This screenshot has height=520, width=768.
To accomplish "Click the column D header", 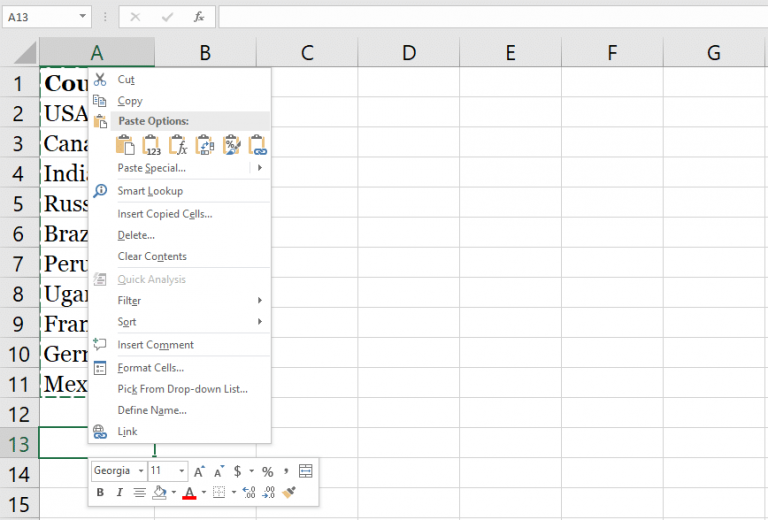I will click(x=408, y=53).
